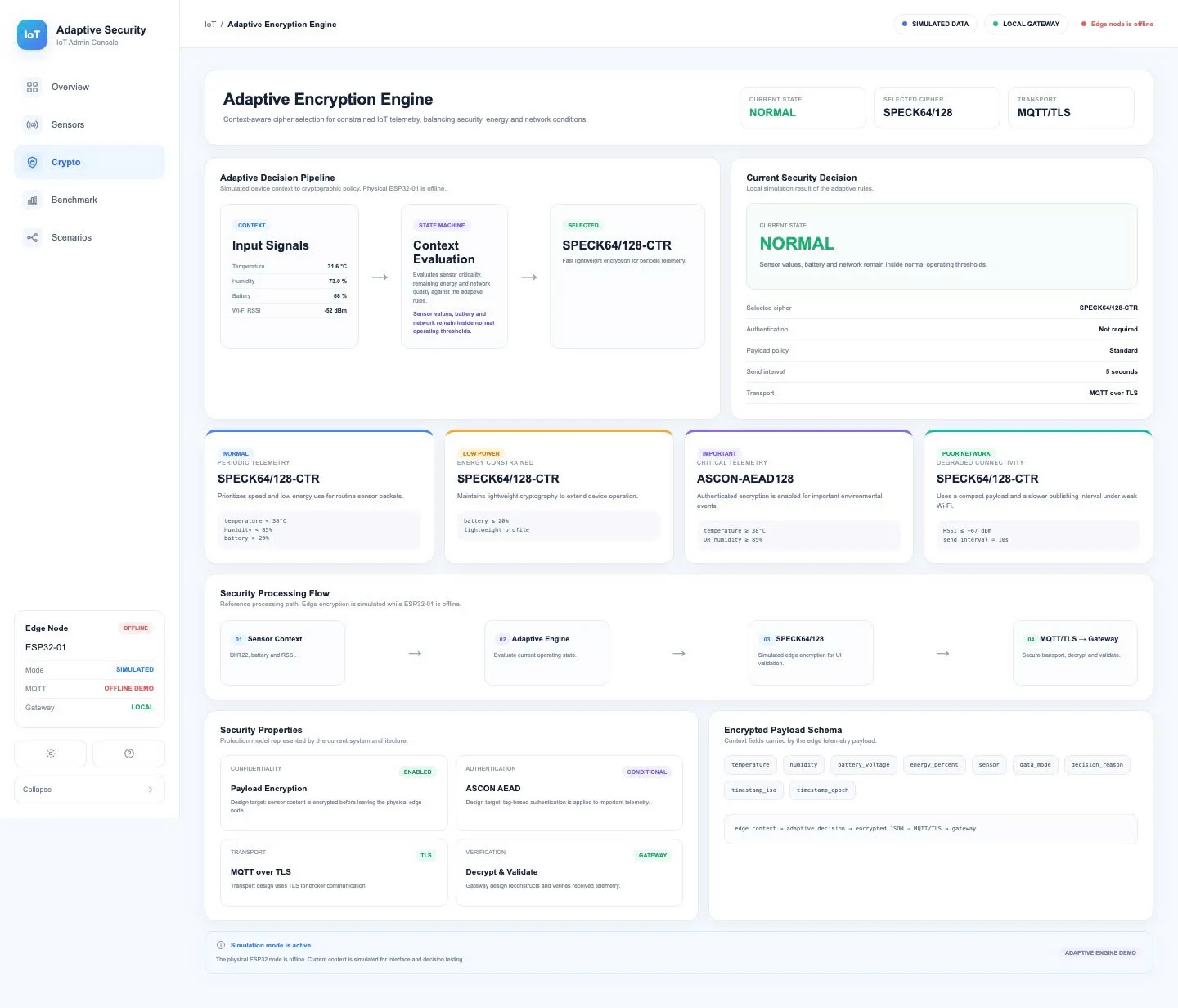Click the GATEWAY badge on Decrypt & Validate
Viewport: 1178px width, 1008px height.
[x=653, y=855]
